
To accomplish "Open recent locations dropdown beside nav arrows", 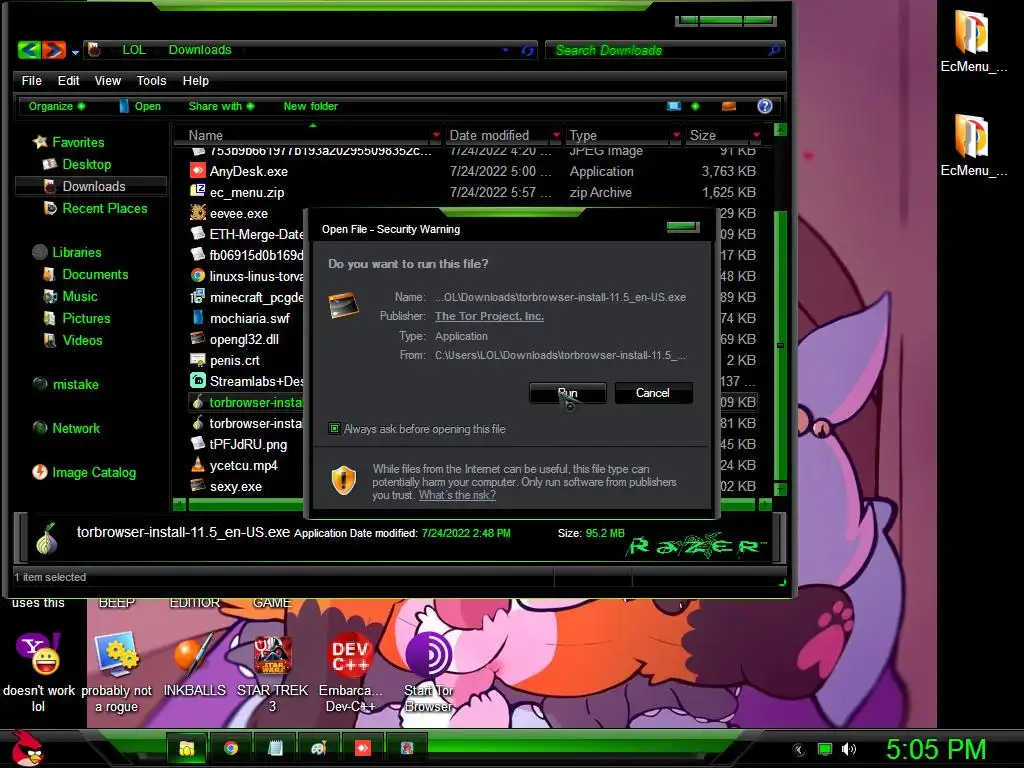I will point(75,52).
